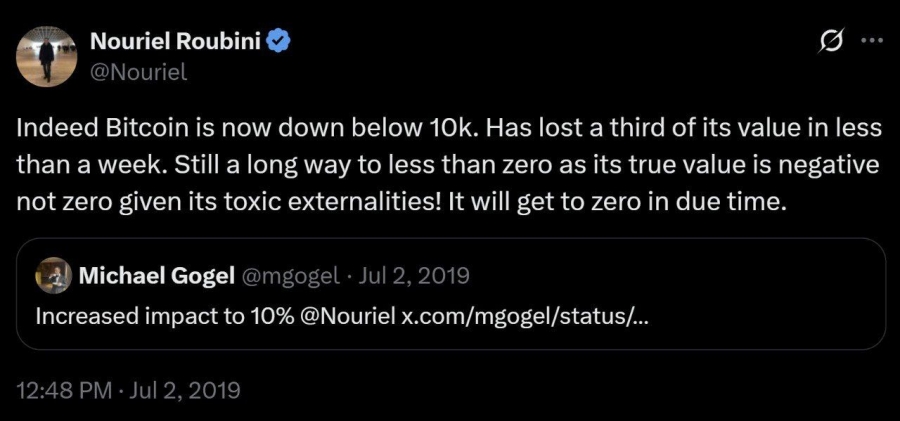Open the quoted tweet card
Viewport: 900px width, 421px height.
click(x=451, y=294)
